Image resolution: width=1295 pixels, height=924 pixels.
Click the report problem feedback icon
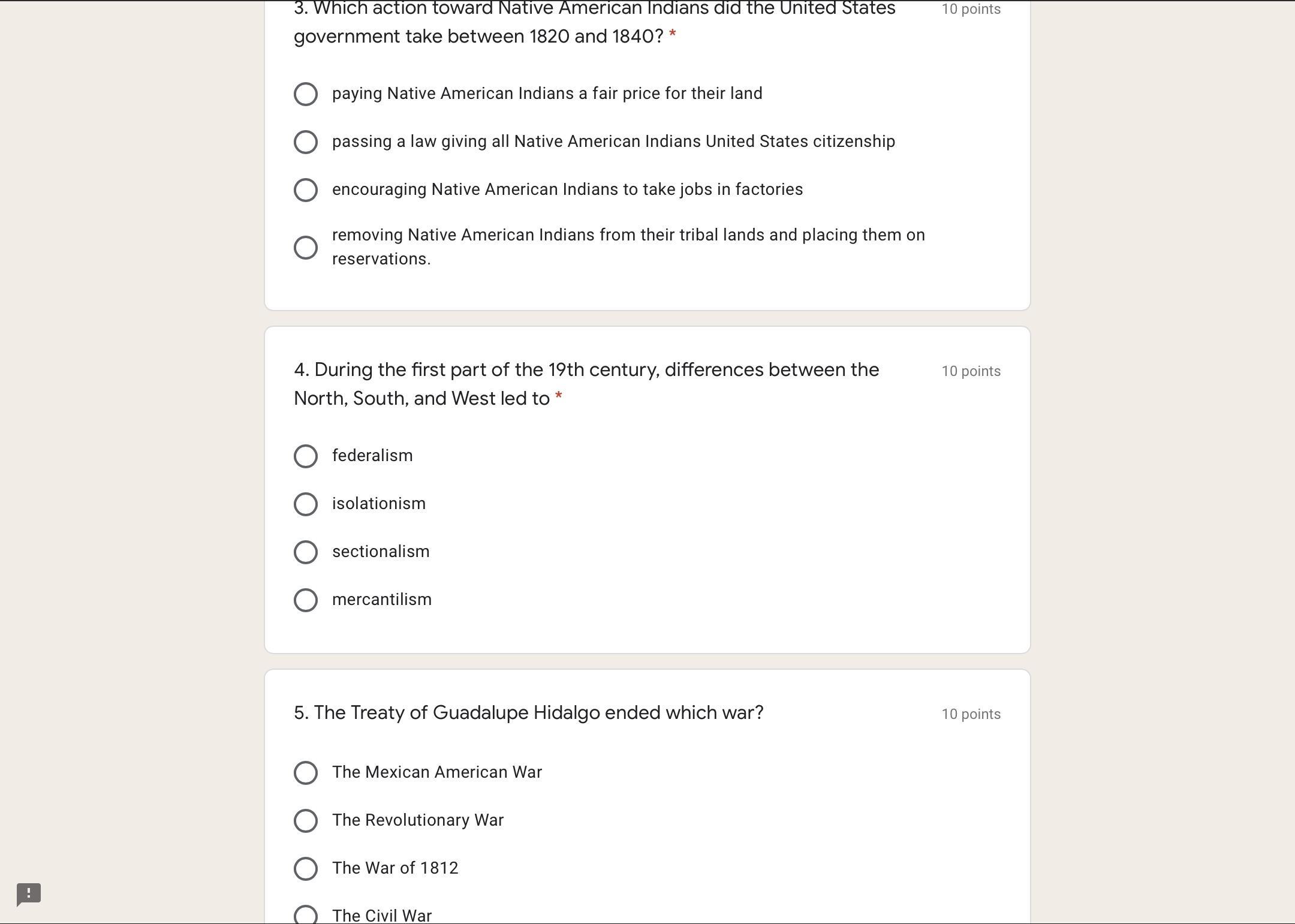28,894
